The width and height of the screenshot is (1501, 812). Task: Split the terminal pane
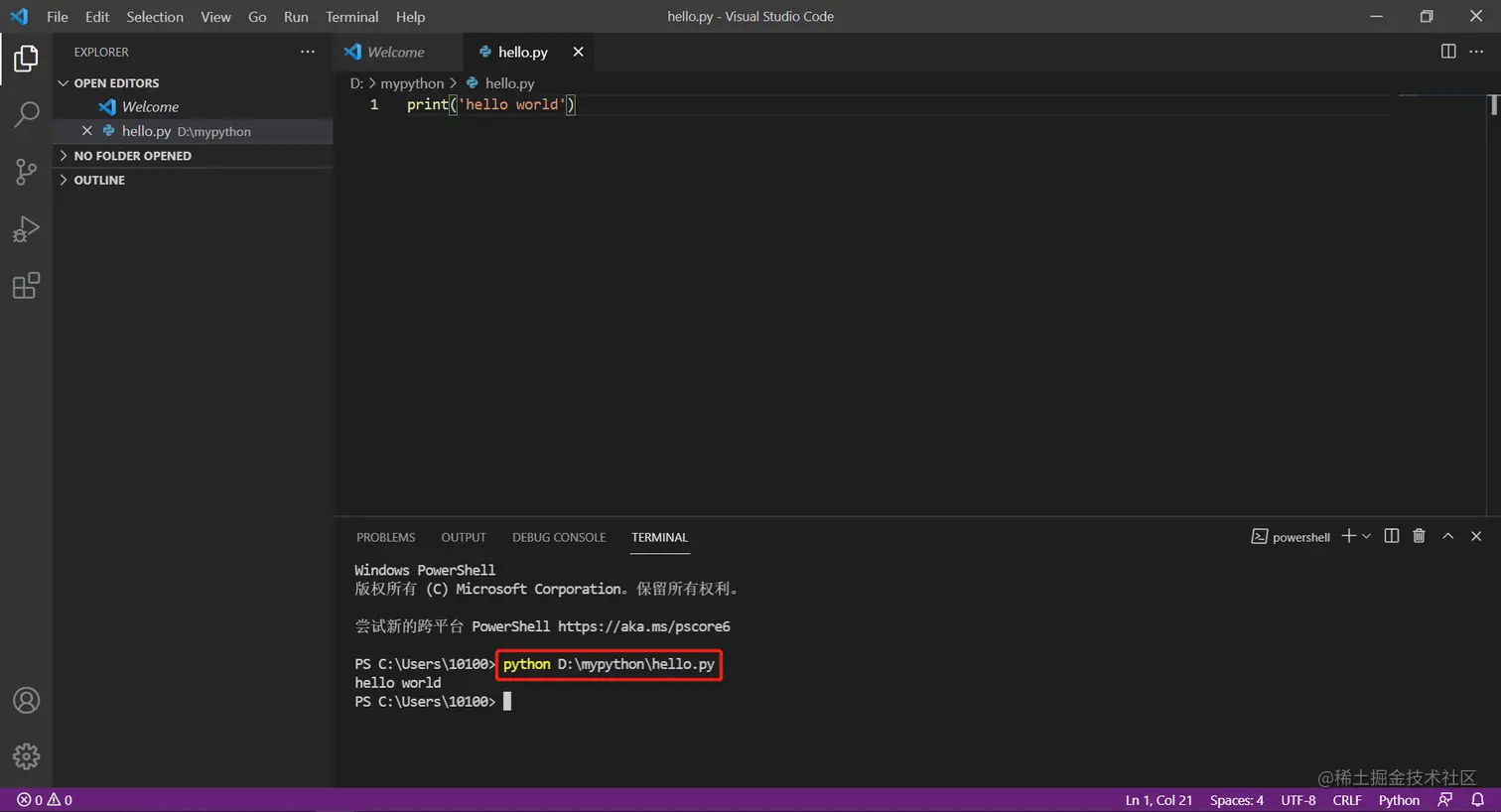pos(1391,536)
